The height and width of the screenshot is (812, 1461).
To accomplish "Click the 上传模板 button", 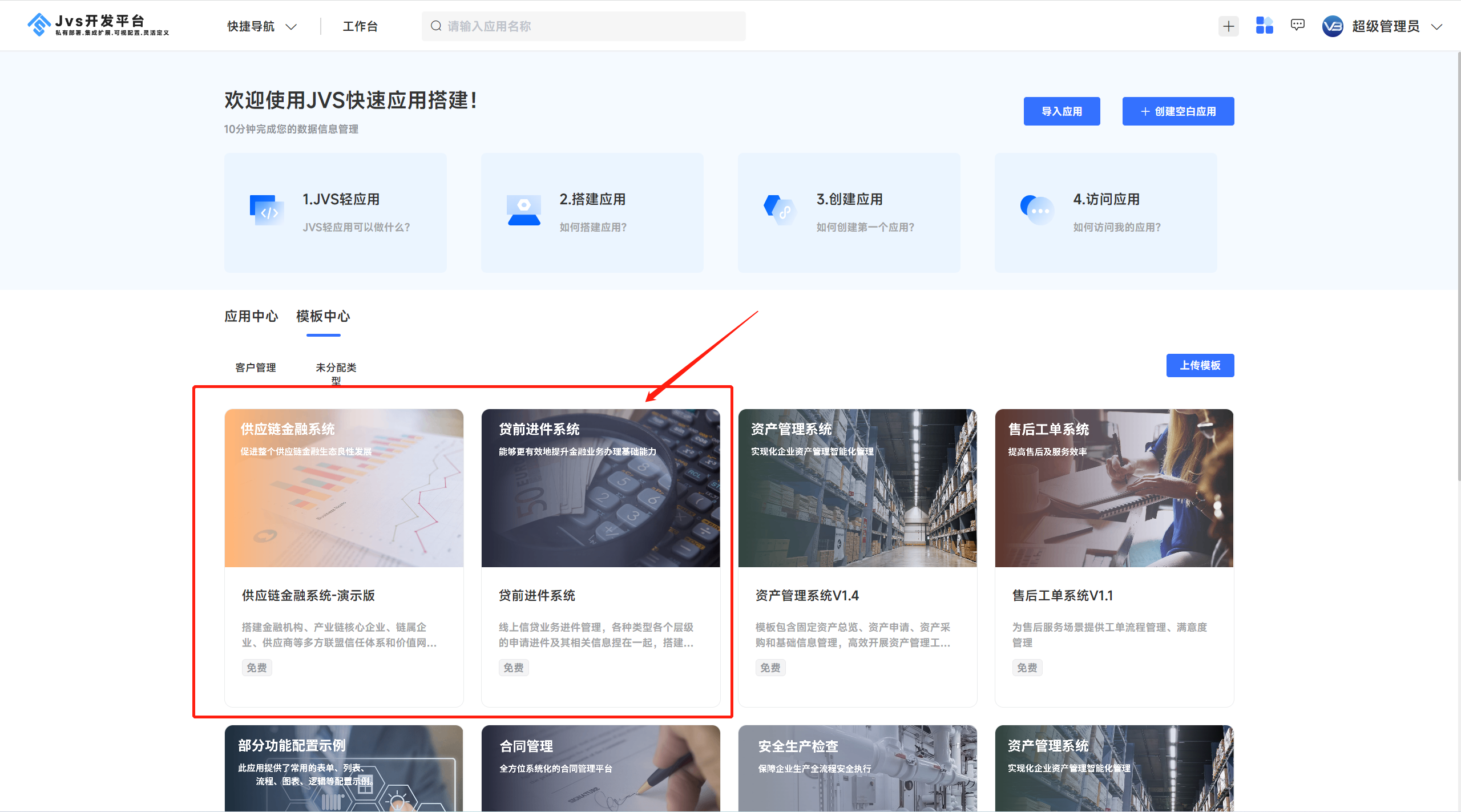I will point(1200,365).
